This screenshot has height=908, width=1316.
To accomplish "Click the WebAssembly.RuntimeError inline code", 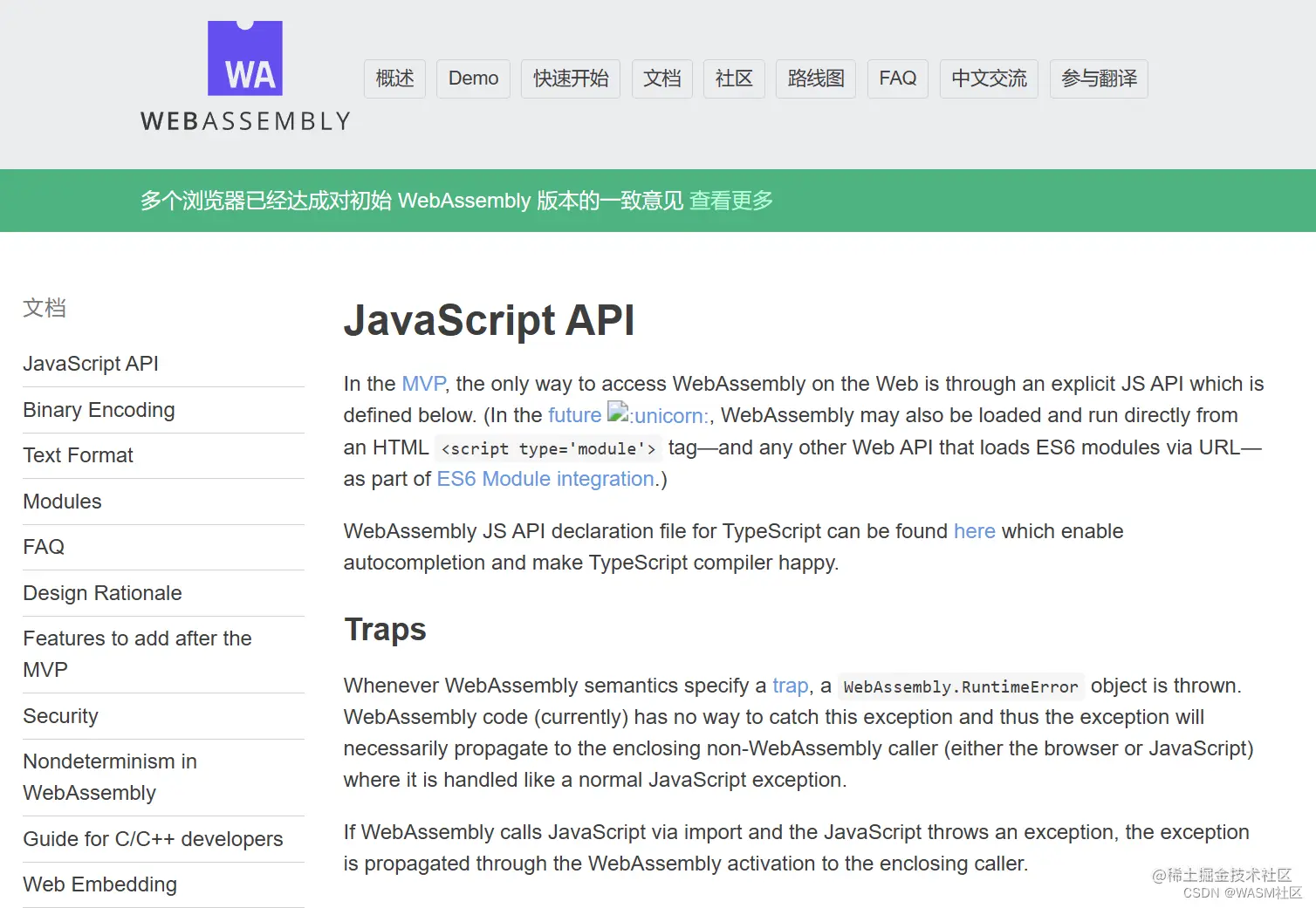I will point(961,687).
